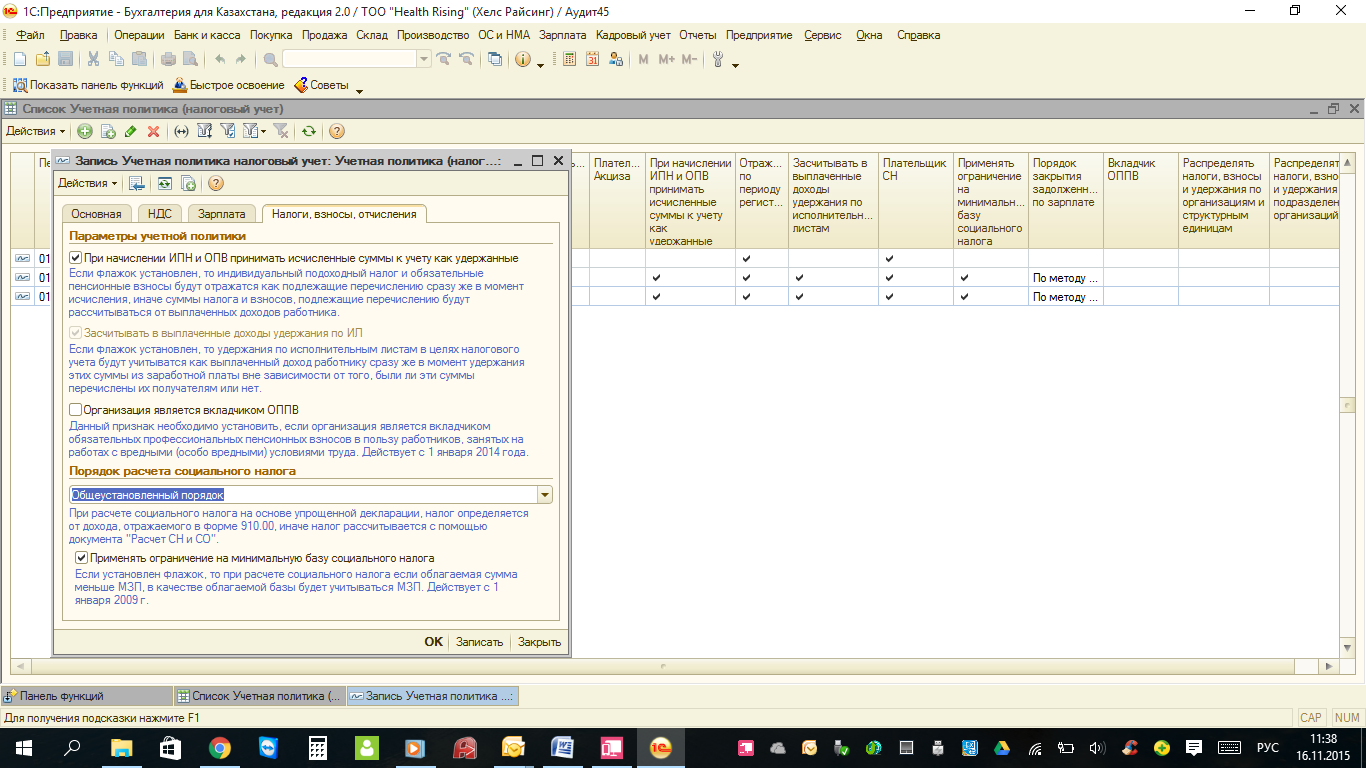
Task: Switch to the НДС tab
Action: [160, 214]
